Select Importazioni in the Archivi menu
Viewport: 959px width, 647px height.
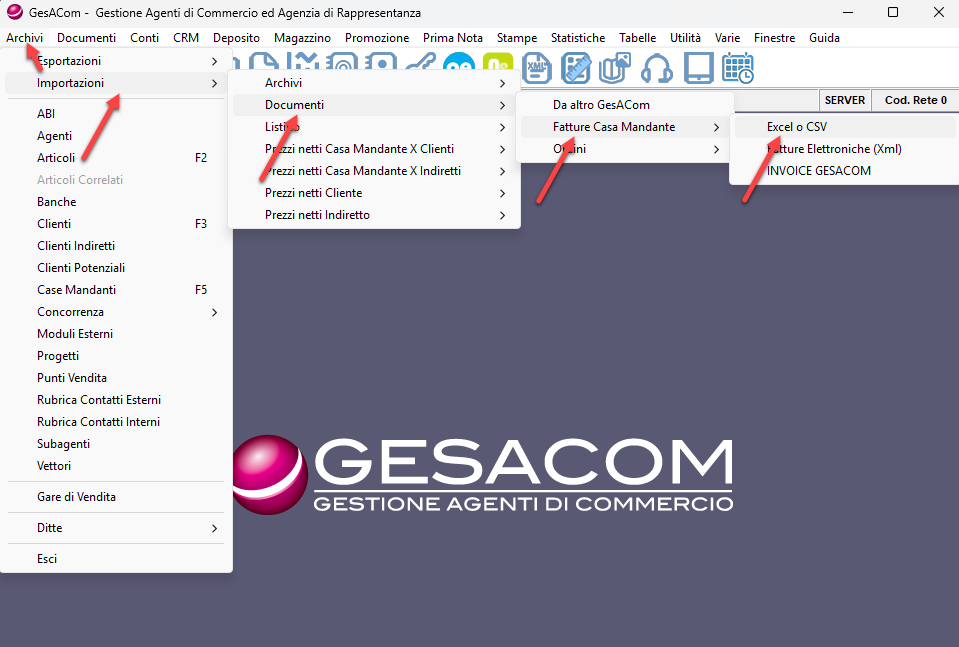pyautogui.click(x=115, y=83)
